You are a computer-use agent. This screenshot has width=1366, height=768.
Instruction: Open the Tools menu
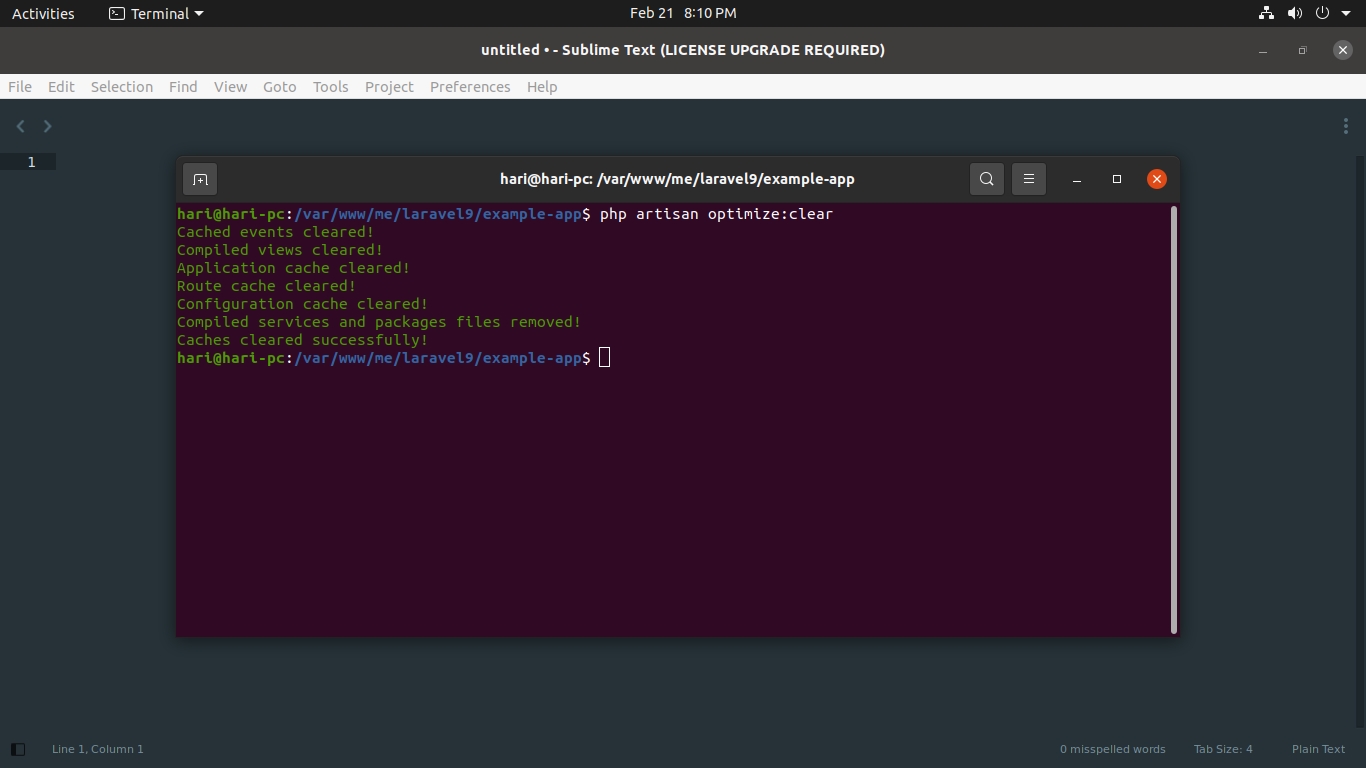coord(330,87)
